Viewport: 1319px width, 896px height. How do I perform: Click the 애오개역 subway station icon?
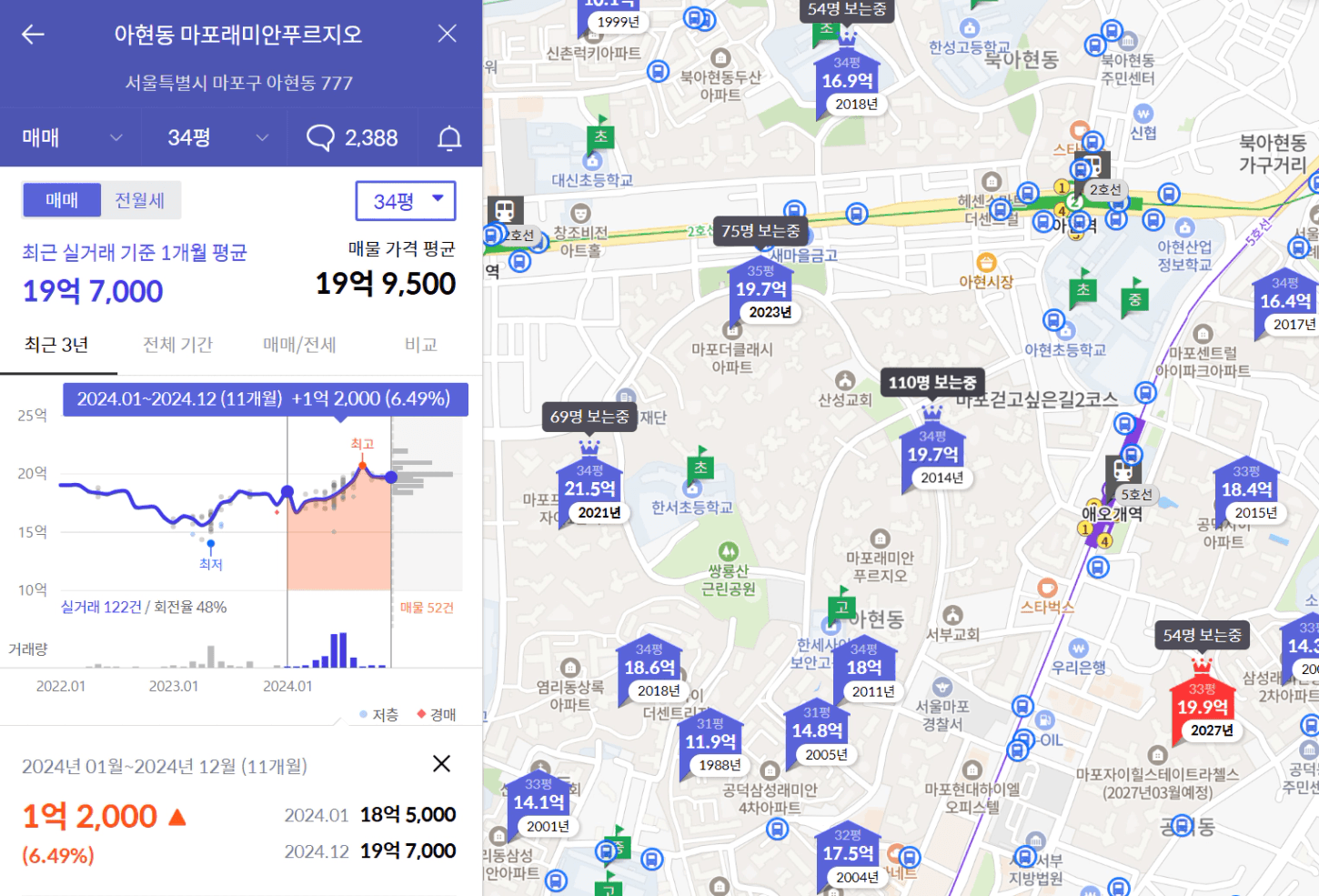pos(1123,471)
